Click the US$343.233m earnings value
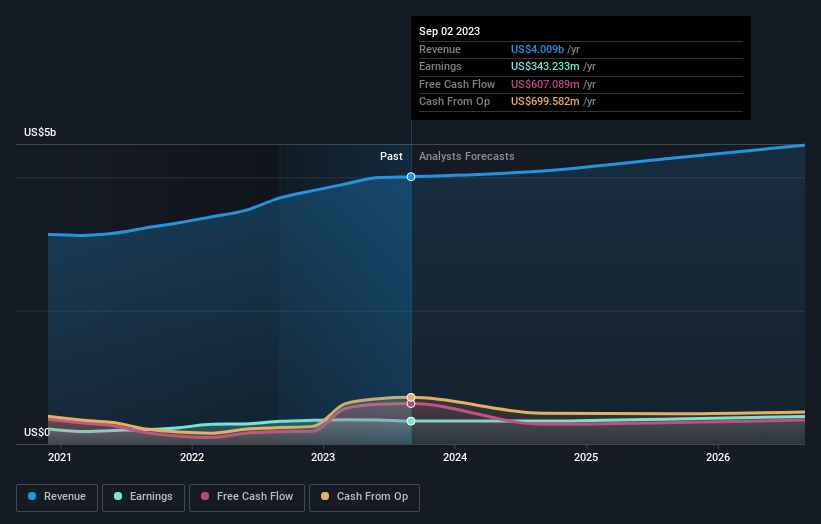 (545, 66)
